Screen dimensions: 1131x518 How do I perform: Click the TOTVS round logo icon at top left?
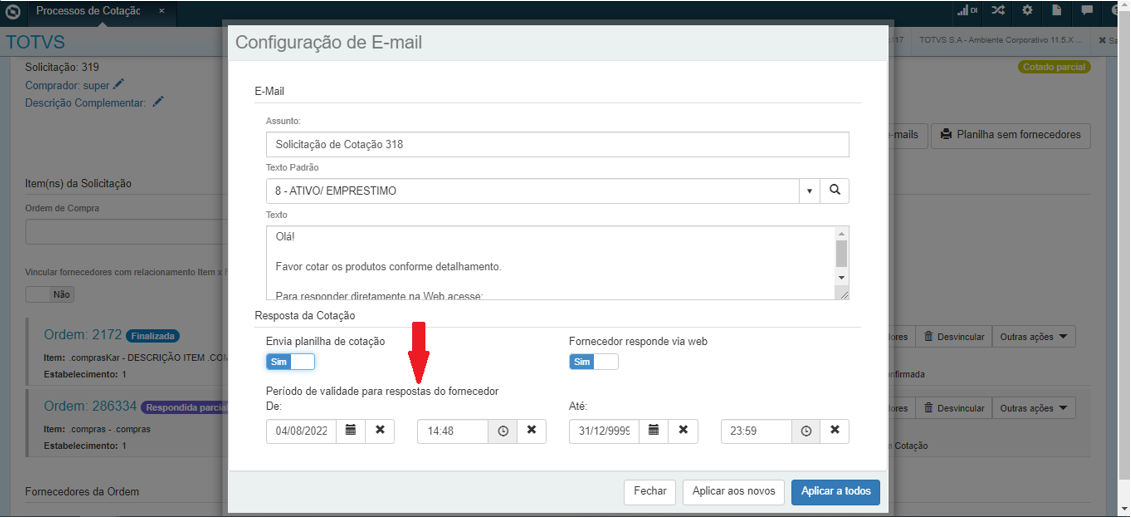[12, 12]
